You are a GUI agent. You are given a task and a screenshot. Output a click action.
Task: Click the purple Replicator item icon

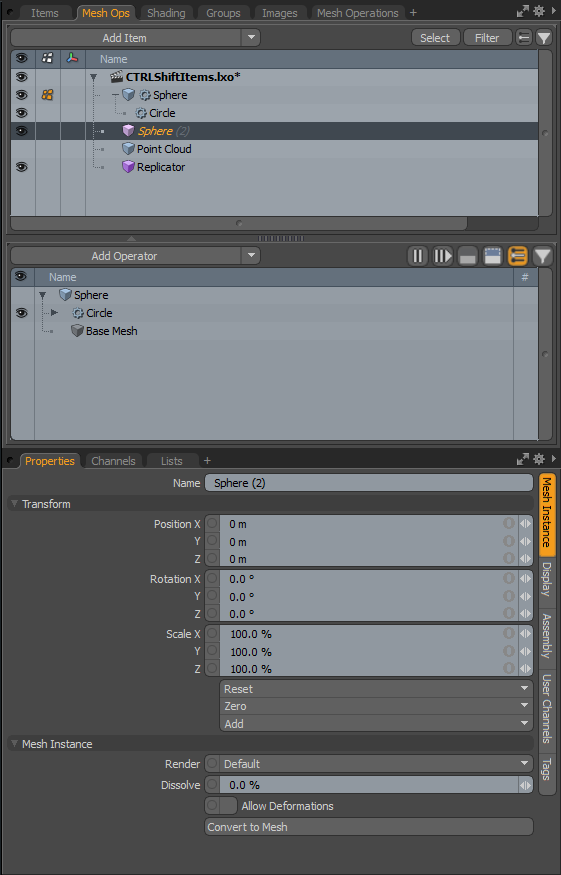[x=128, y=167]
